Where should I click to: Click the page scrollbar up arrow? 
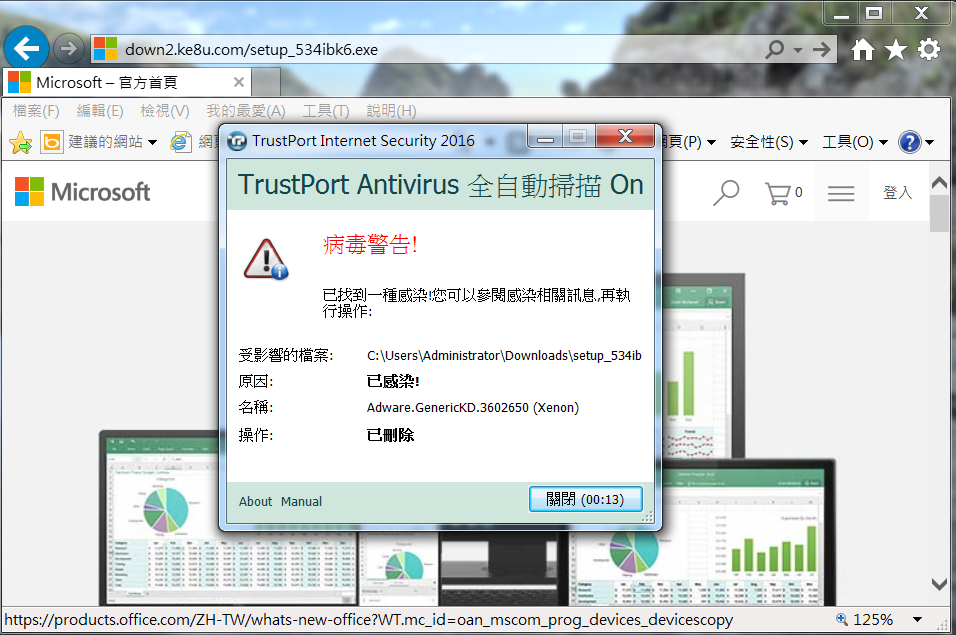click(940, 182)
